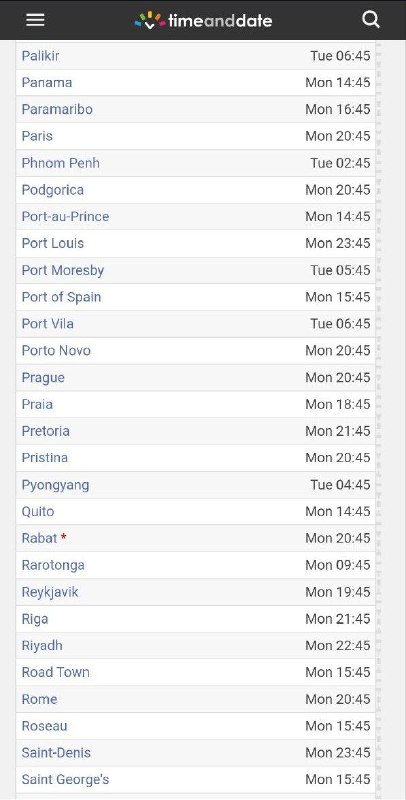Screen dimensions: 406x800
Task: Tap the search magnifier icon
Action: [x=371, y=19]
